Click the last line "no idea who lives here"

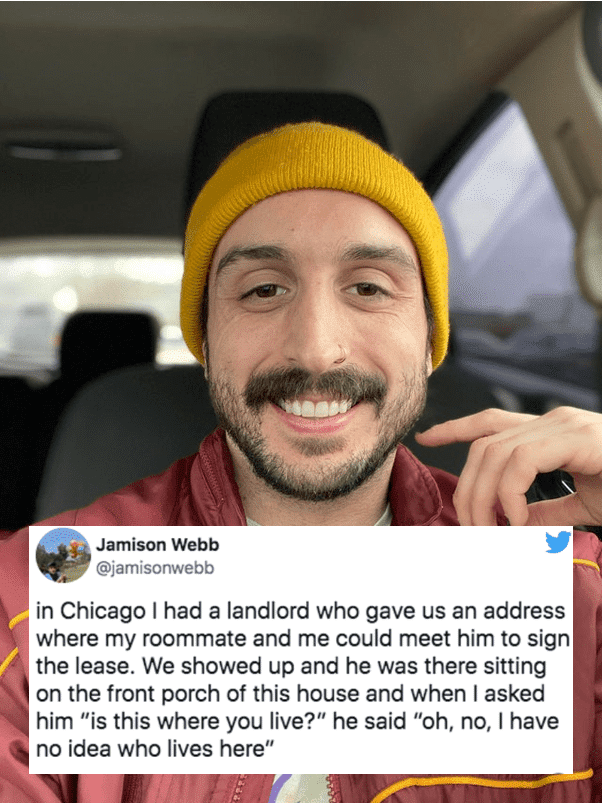tap(152, 749)
